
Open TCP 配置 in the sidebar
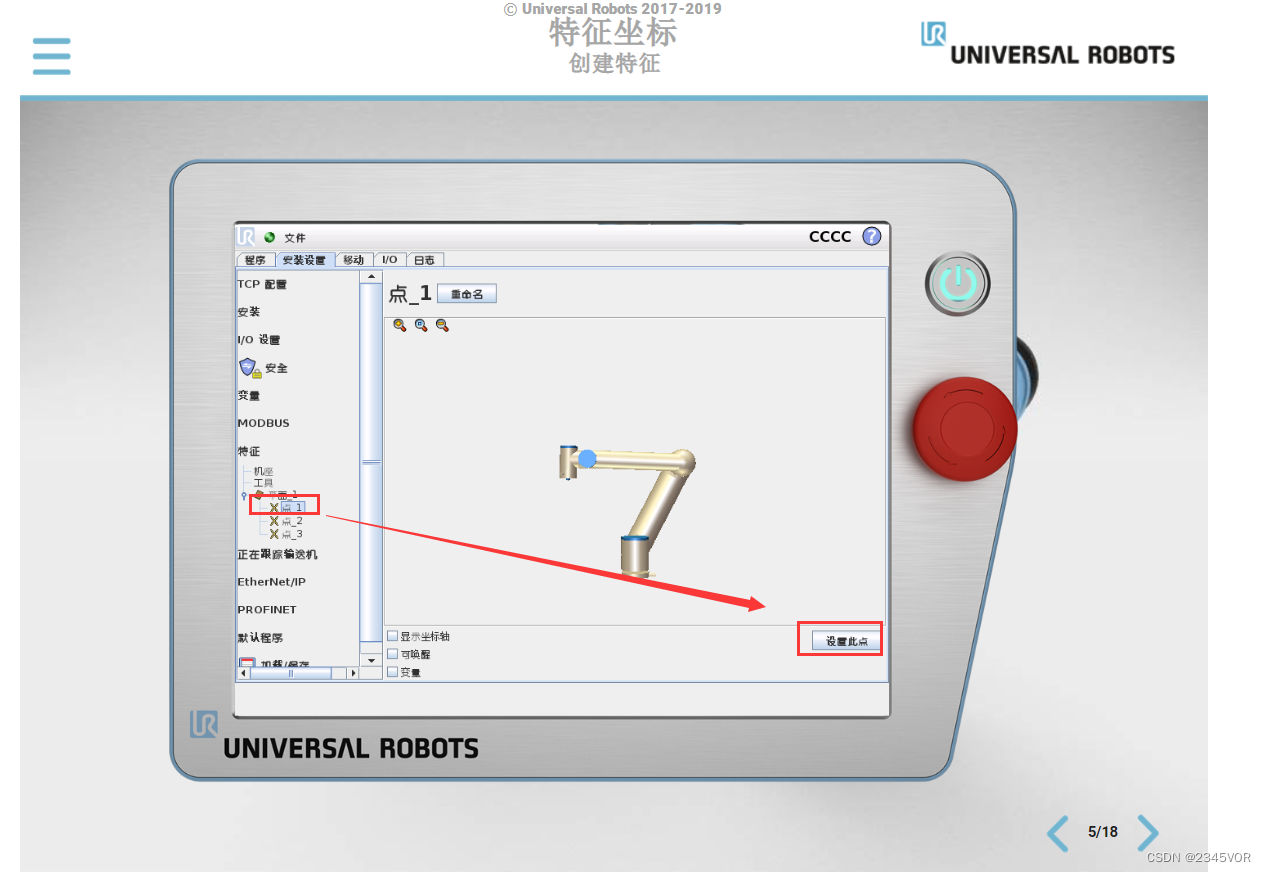tap(262, 284)
